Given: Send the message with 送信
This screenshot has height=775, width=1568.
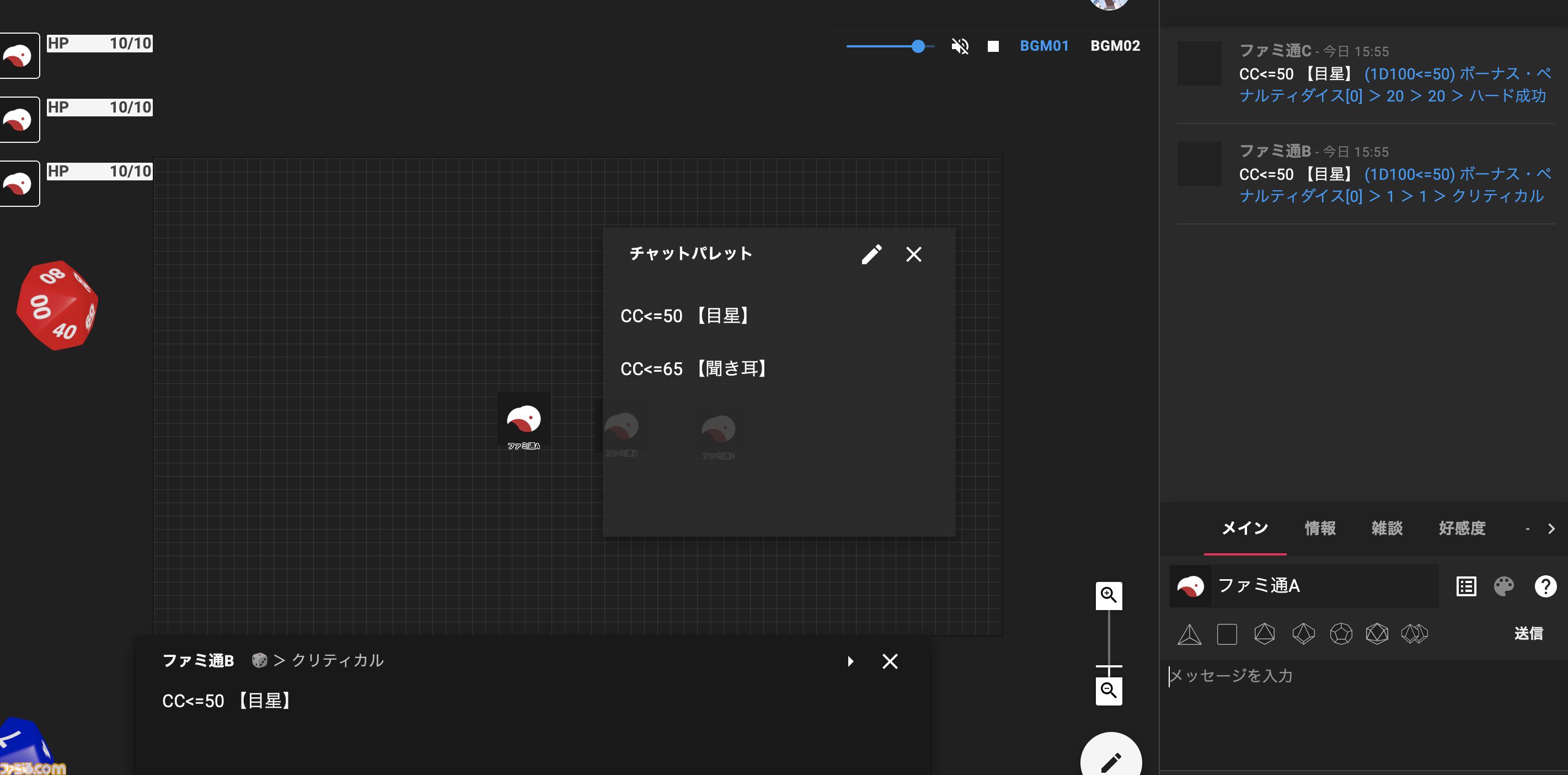Looking at the screenshot, I should (x=1528, y=634).
